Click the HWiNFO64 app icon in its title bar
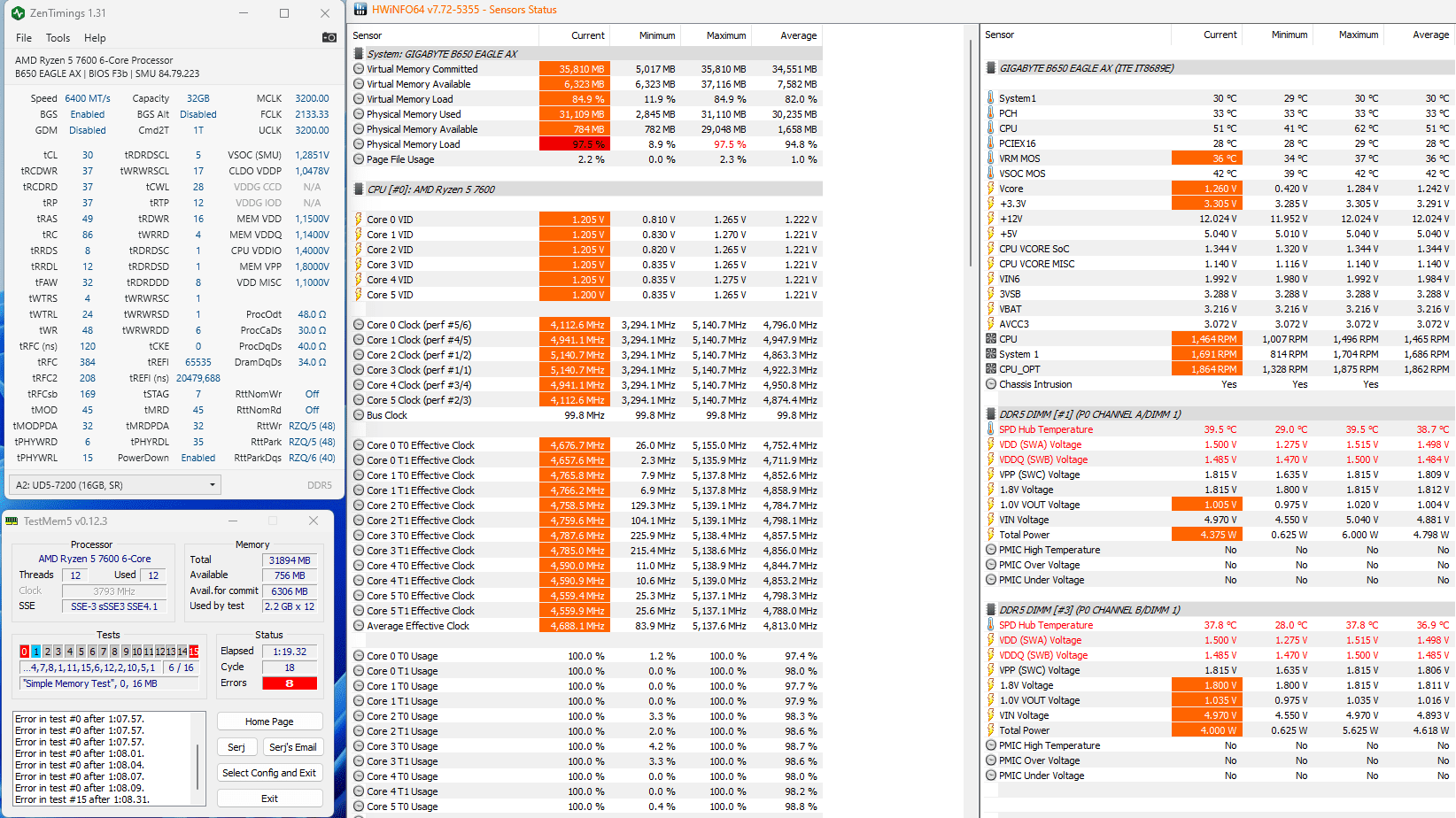 [360, 10]
